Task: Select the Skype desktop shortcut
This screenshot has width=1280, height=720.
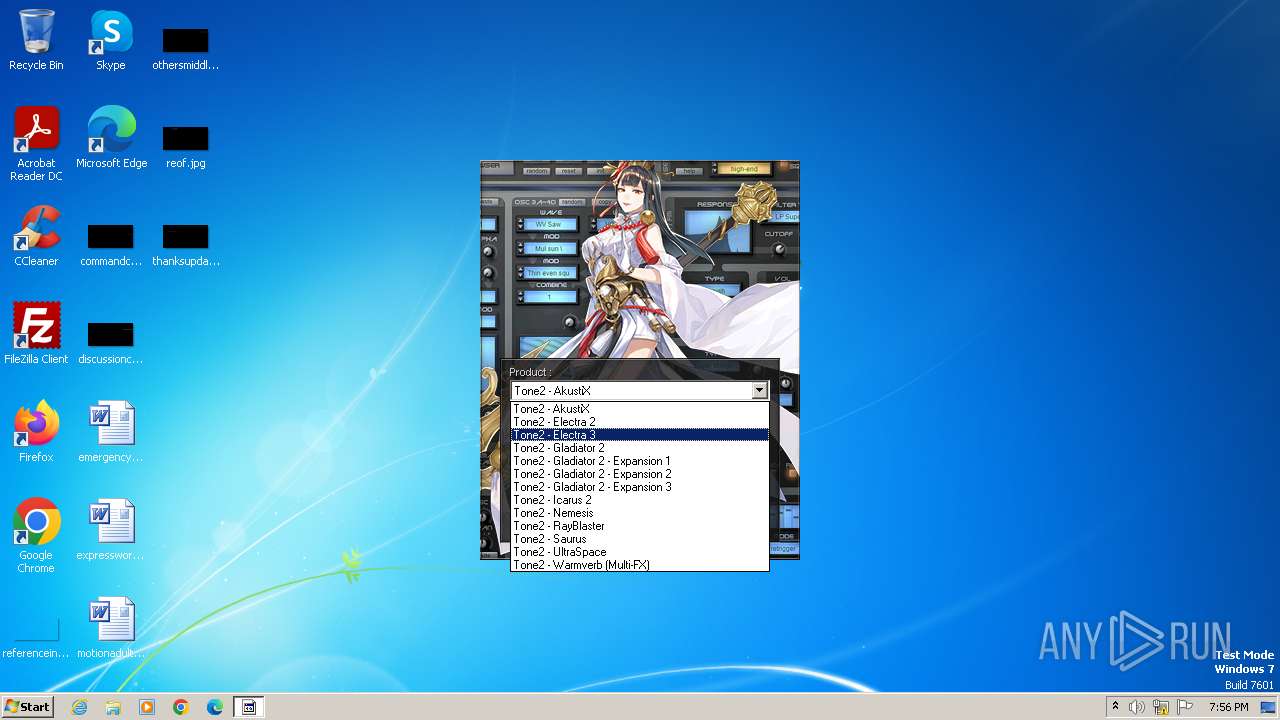Action: point(111,40)
